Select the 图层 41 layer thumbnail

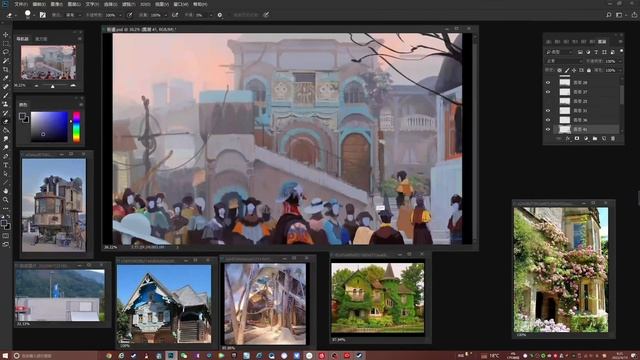pyautogui.click(x=564, y=129)
